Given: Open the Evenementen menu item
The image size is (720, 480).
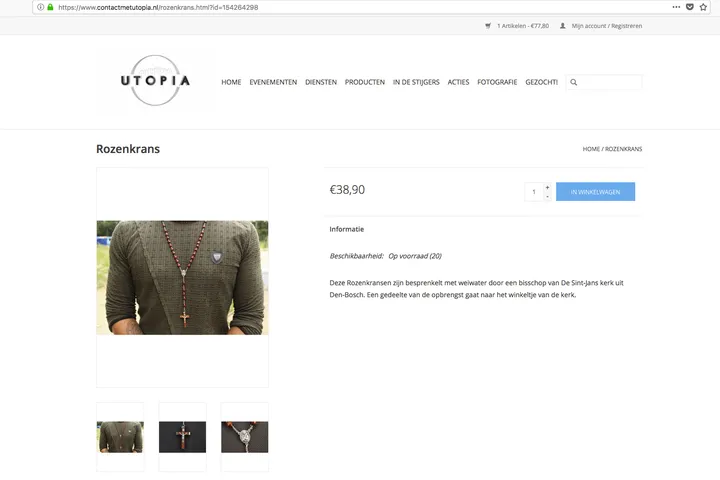Looking at the screenshot, I should 273,82.
